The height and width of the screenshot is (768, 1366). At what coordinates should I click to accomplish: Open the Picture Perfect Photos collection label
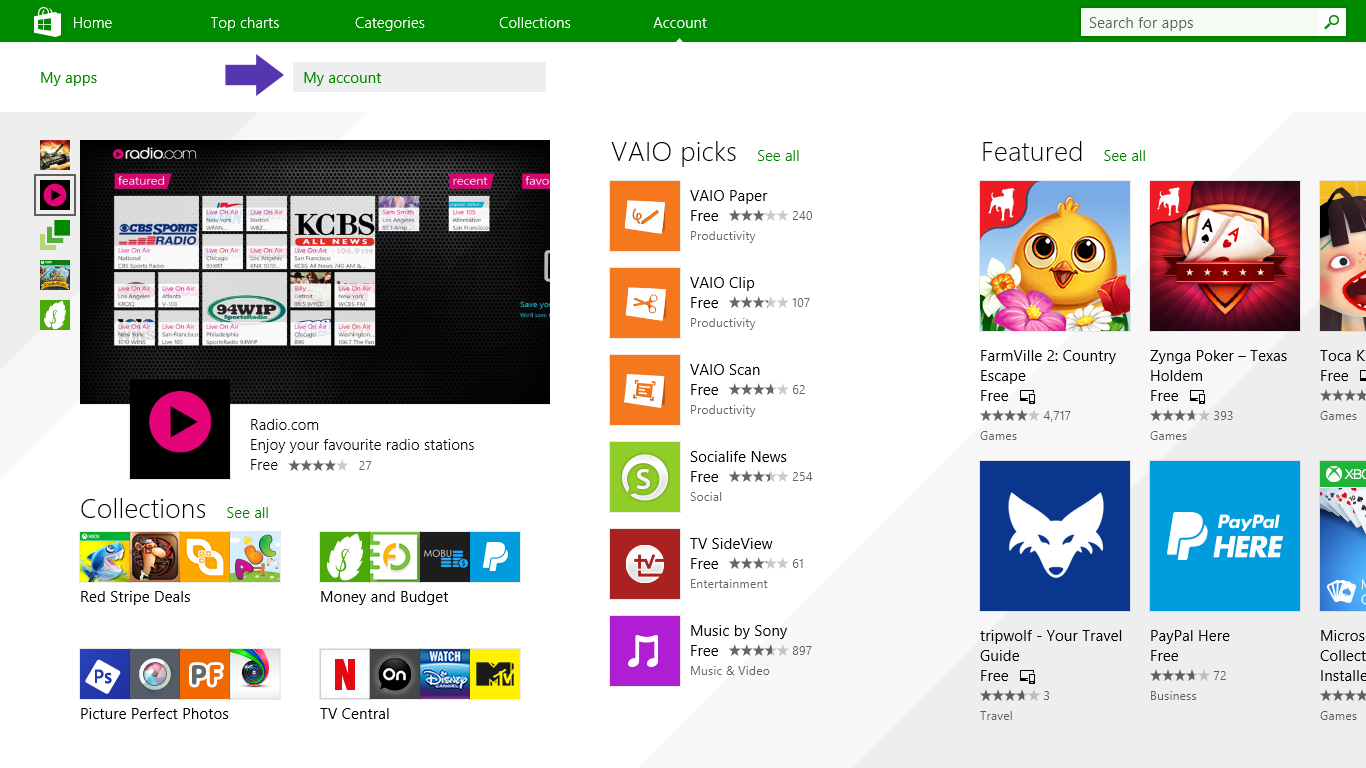[x=154, y=714]
